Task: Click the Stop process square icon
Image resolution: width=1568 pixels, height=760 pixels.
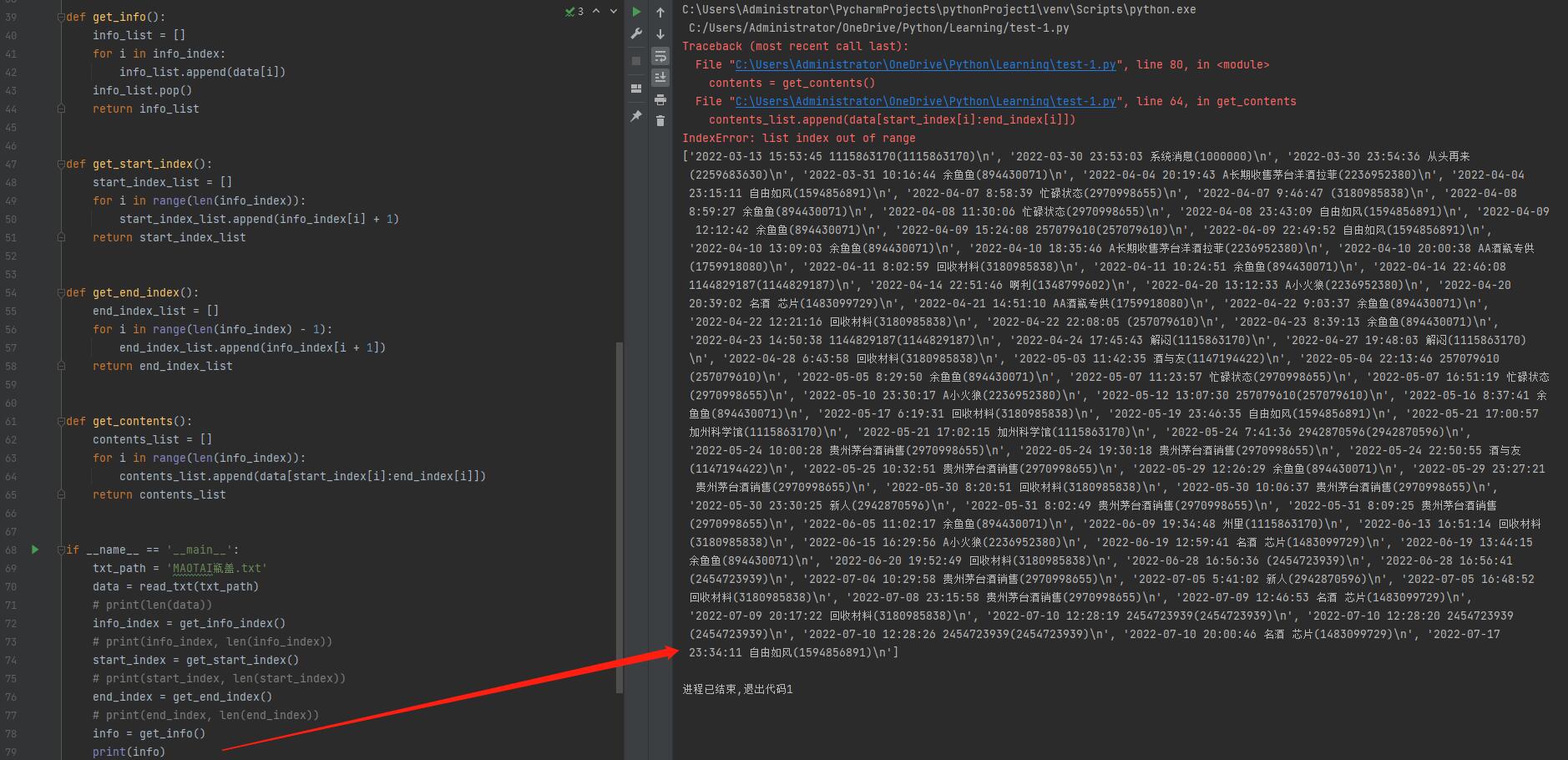Action: (x=636, y=61)
